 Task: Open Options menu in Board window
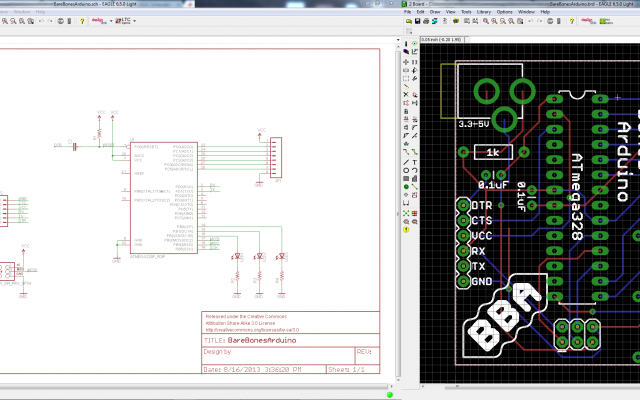[504, 12]
